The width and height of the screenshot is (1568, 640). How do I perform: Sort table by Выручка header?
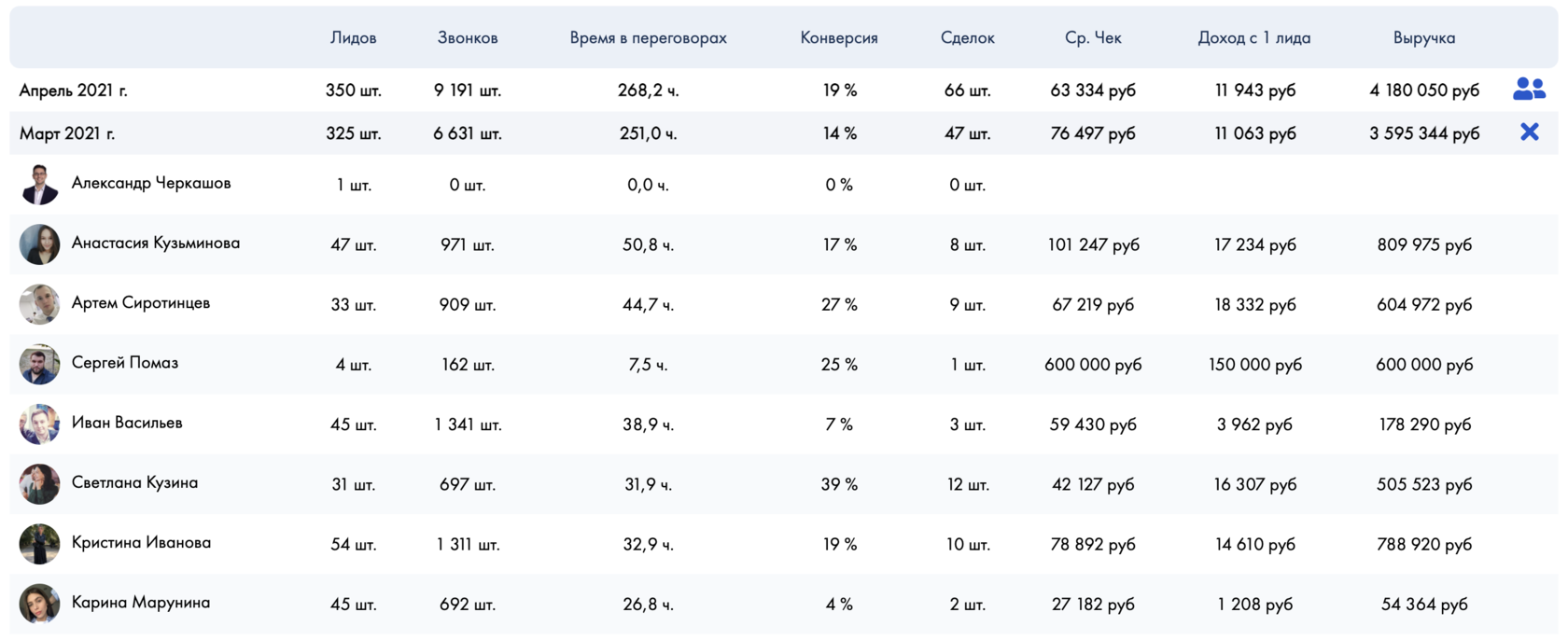click(x=1424, y=38)
